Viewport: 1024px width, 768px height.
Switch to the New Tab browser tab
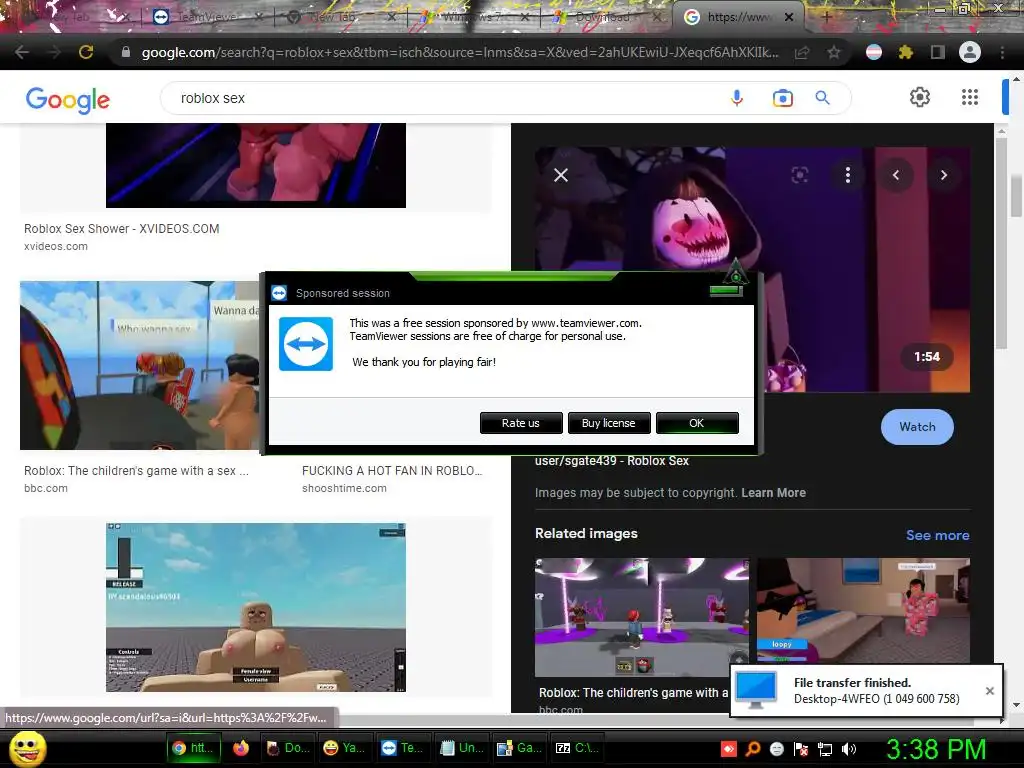(x=340, y=17)
